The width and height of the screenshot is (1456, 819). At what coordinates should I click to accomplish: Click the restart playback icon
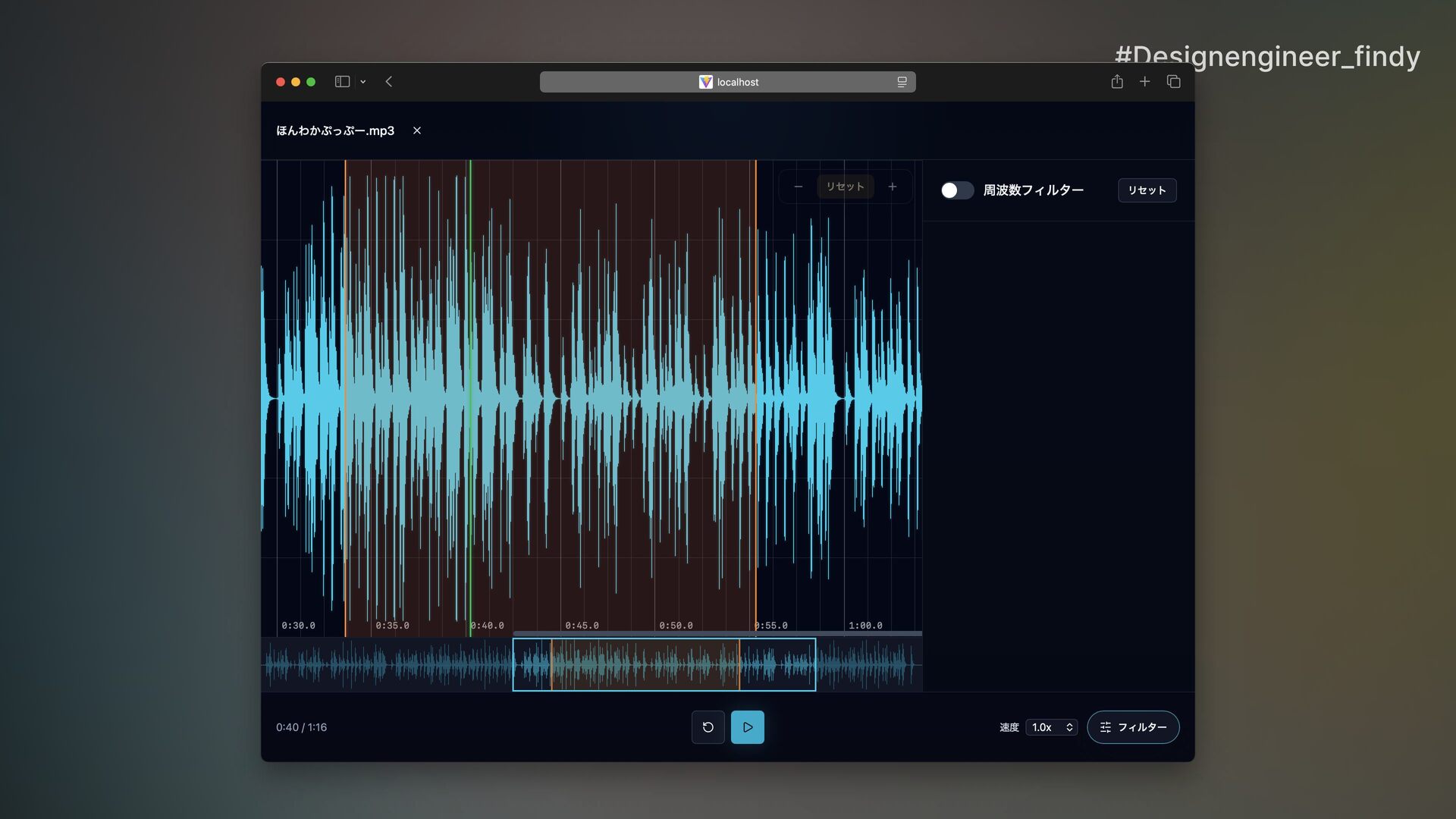pyautogui.click(x=708, y=726)
